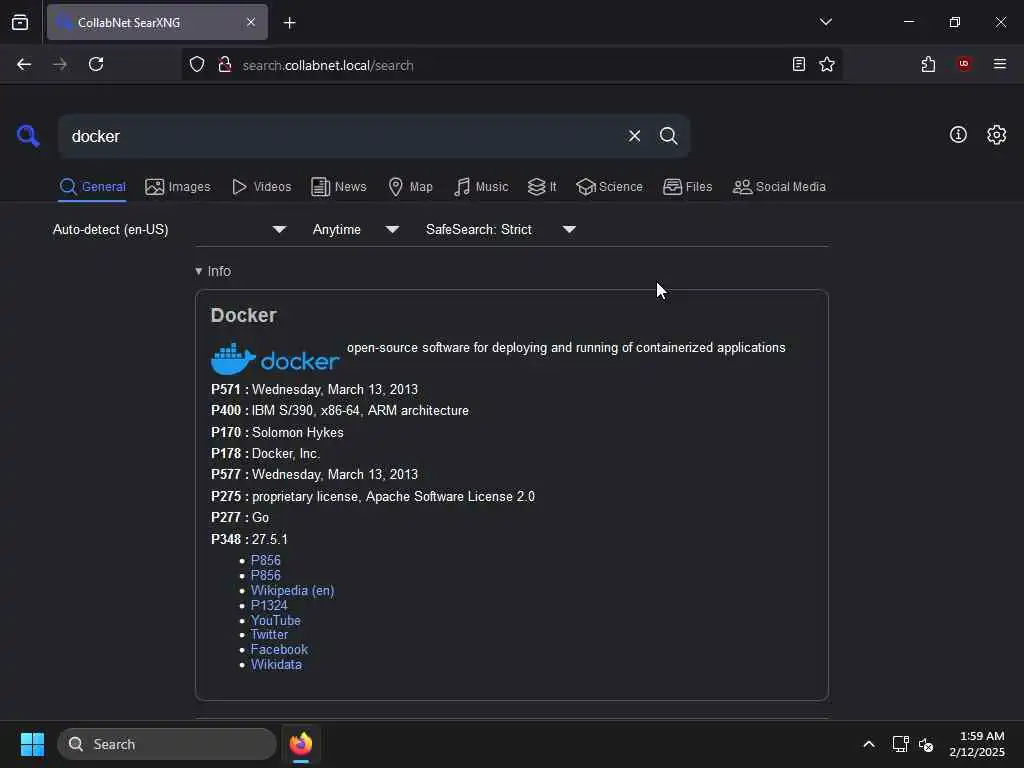Switch to Images category tab

pyautogui.click(x=178, y=187)
